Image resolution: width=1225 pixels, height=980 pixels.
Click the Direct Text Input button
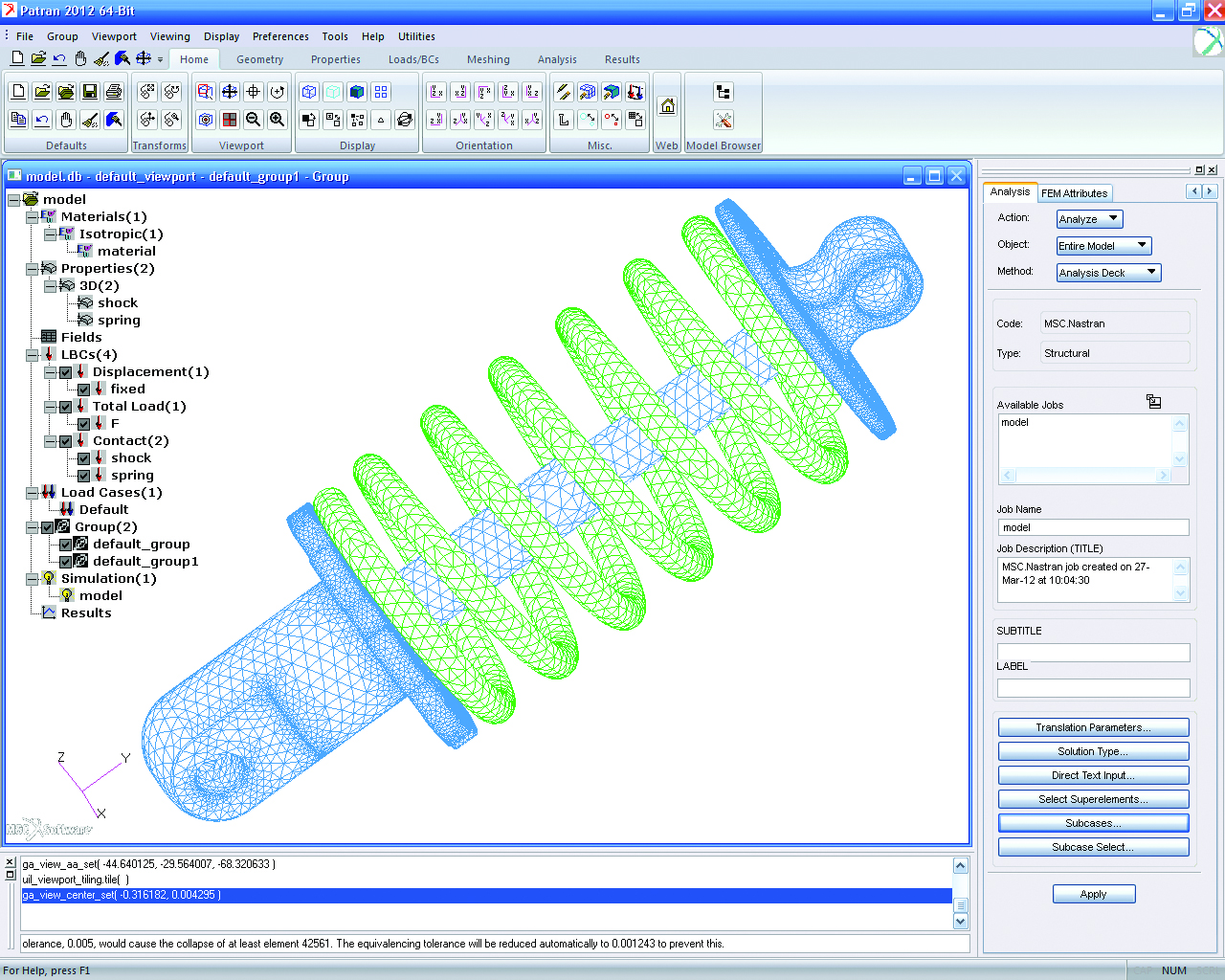[1093, 775]
